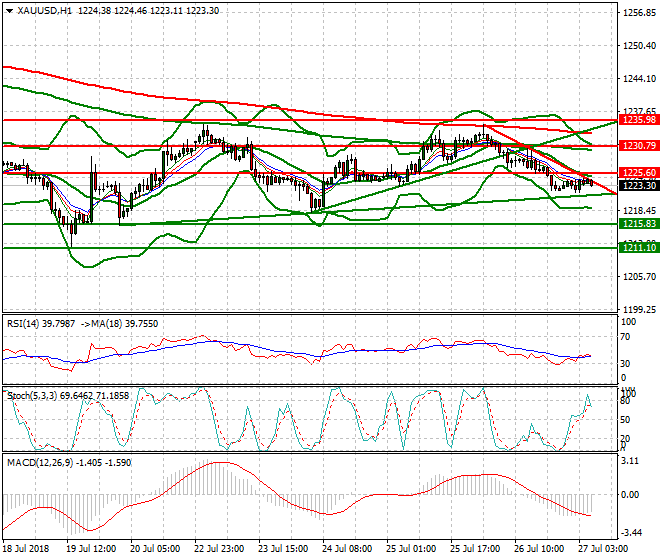
Task: Click the 25 Jul 17:00 time label
Action: pyautogui.click(x=475, y=549)
